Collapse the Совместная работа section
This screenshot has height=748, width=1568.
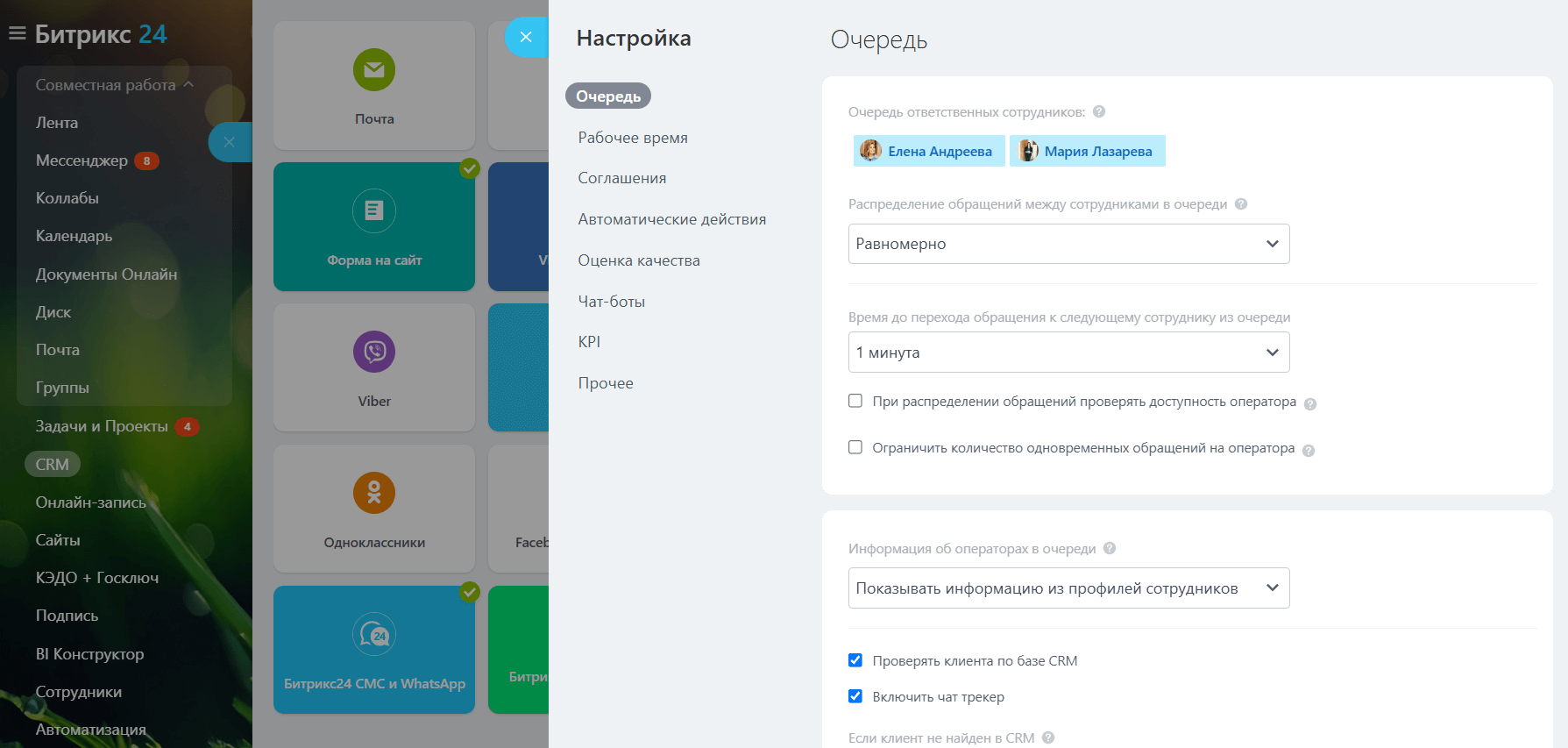point(115,85)
